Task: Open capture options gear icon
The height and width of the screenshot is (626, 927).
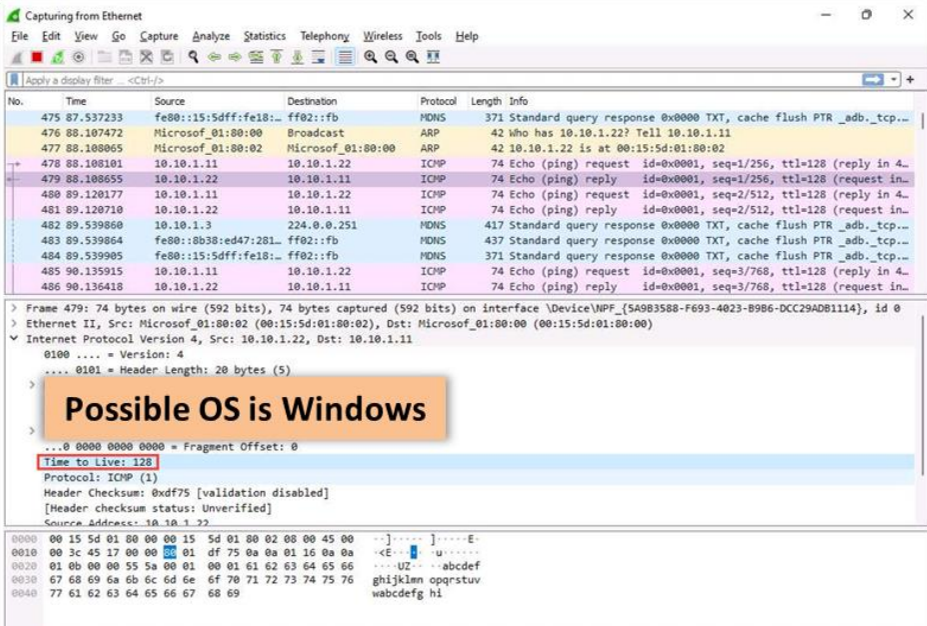Action: pyautogui.click(x=78, y=57)
